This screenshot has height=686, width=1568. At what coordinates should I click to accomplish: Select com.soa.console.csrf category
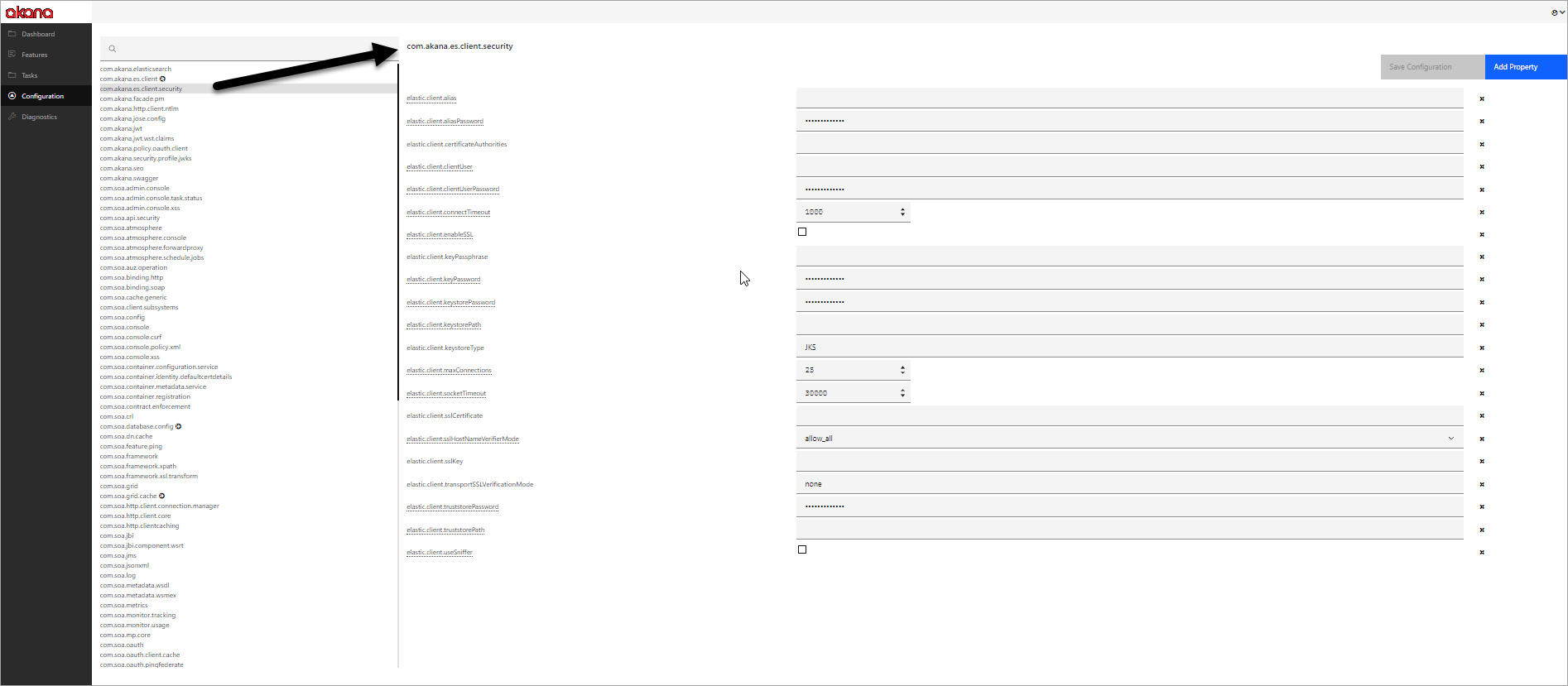[x=131, y=337]
